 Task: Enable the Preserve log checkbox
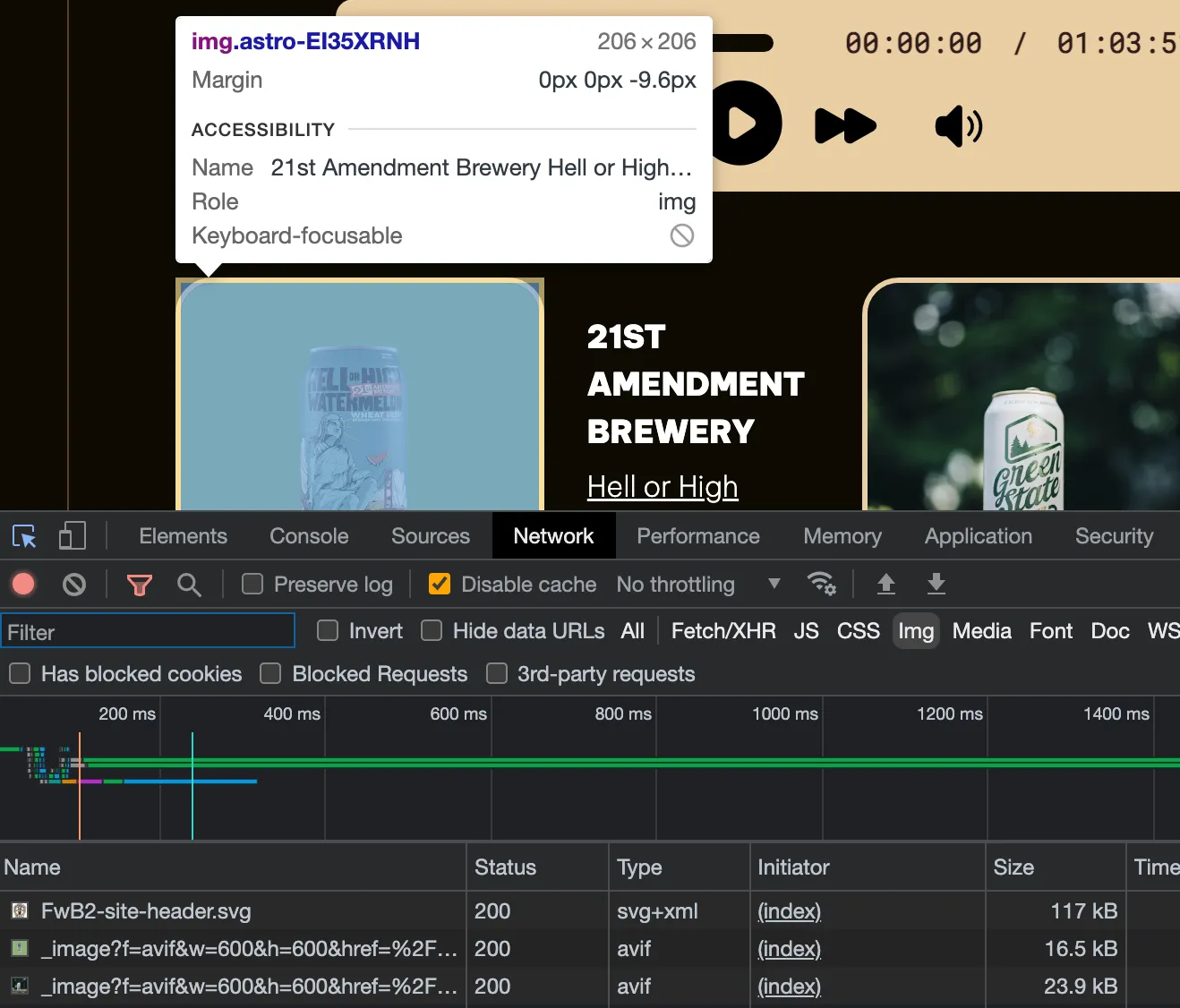point(252,584)
